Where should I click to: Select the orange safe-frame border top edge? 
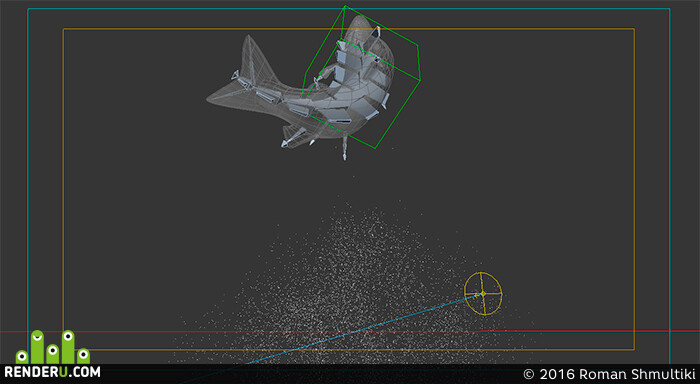pos(349,29)
